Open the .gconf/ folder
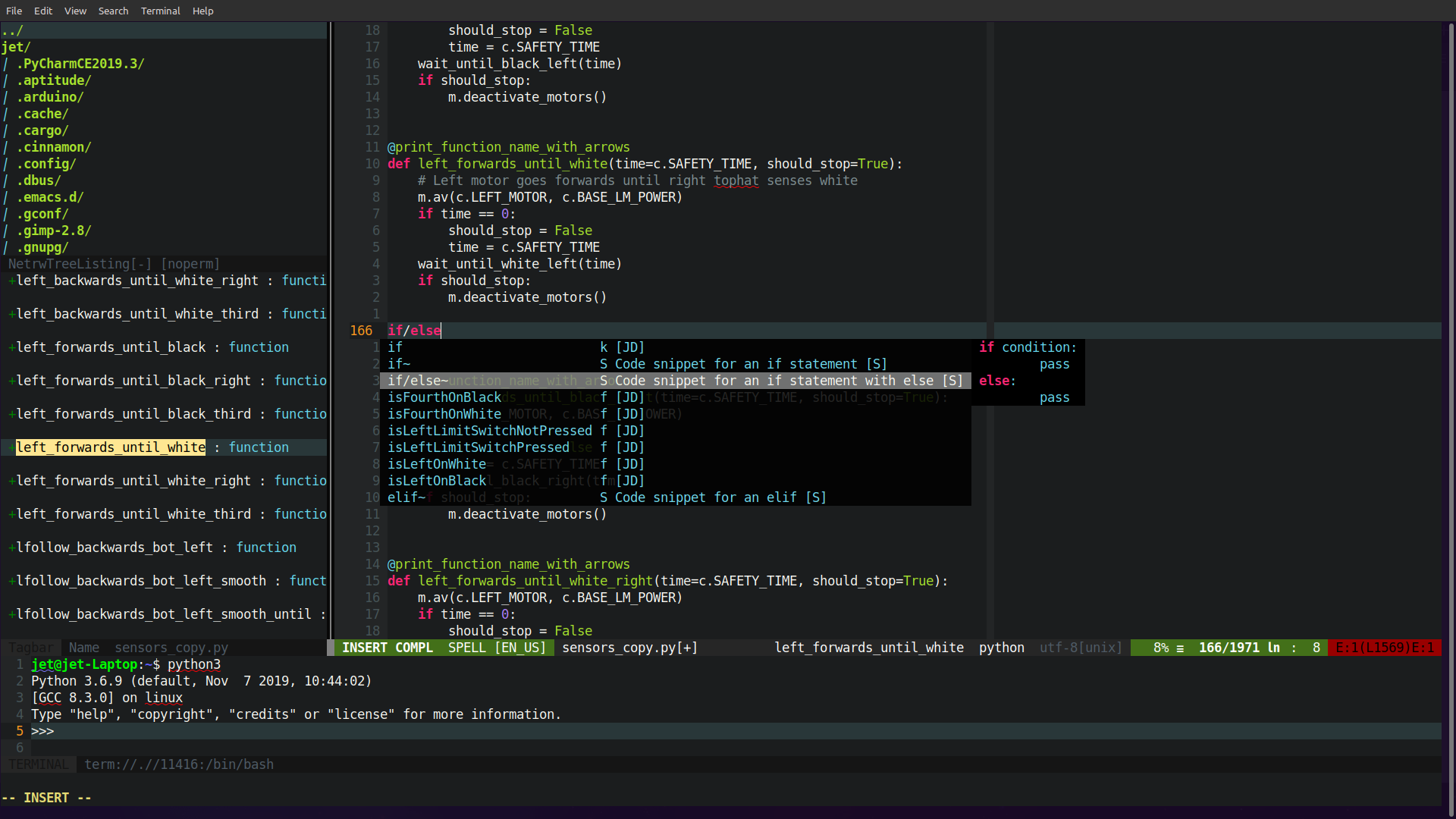The width and height of the screenshot is (1456, 819). coord(42,214)
